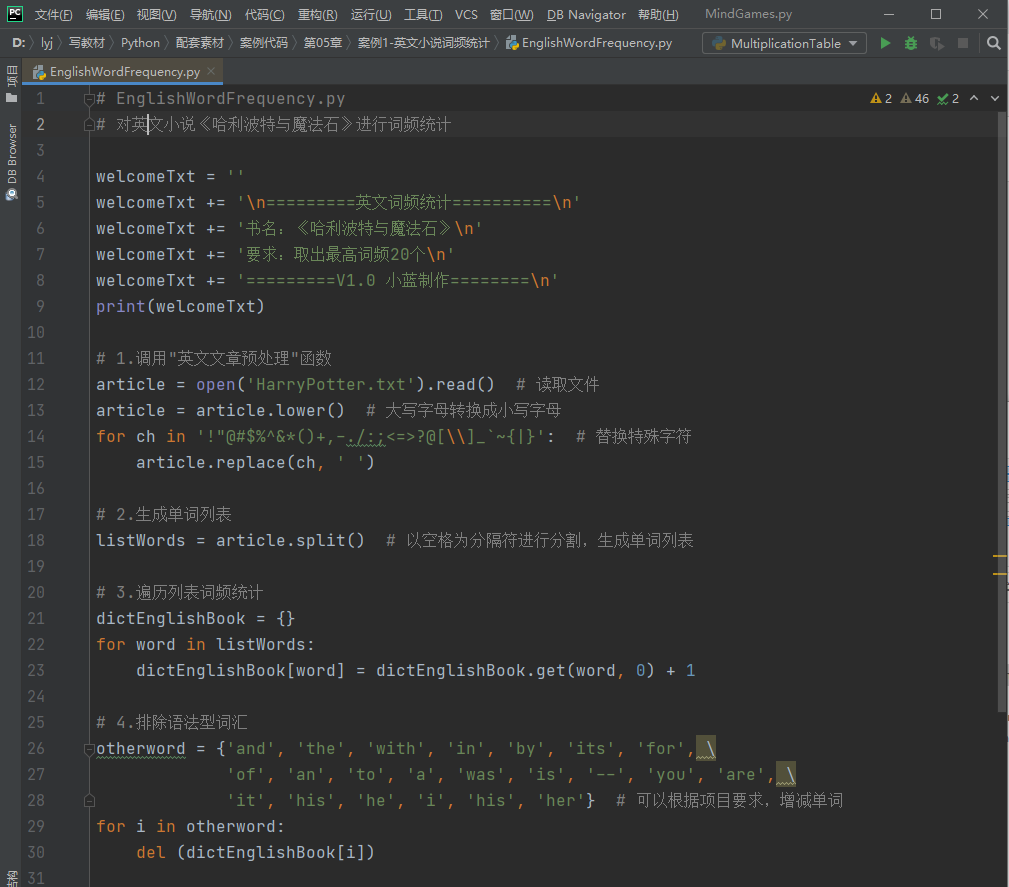Click the green Run button
The height and width of the screenshot is (887, 1009).
coord(885,43)
